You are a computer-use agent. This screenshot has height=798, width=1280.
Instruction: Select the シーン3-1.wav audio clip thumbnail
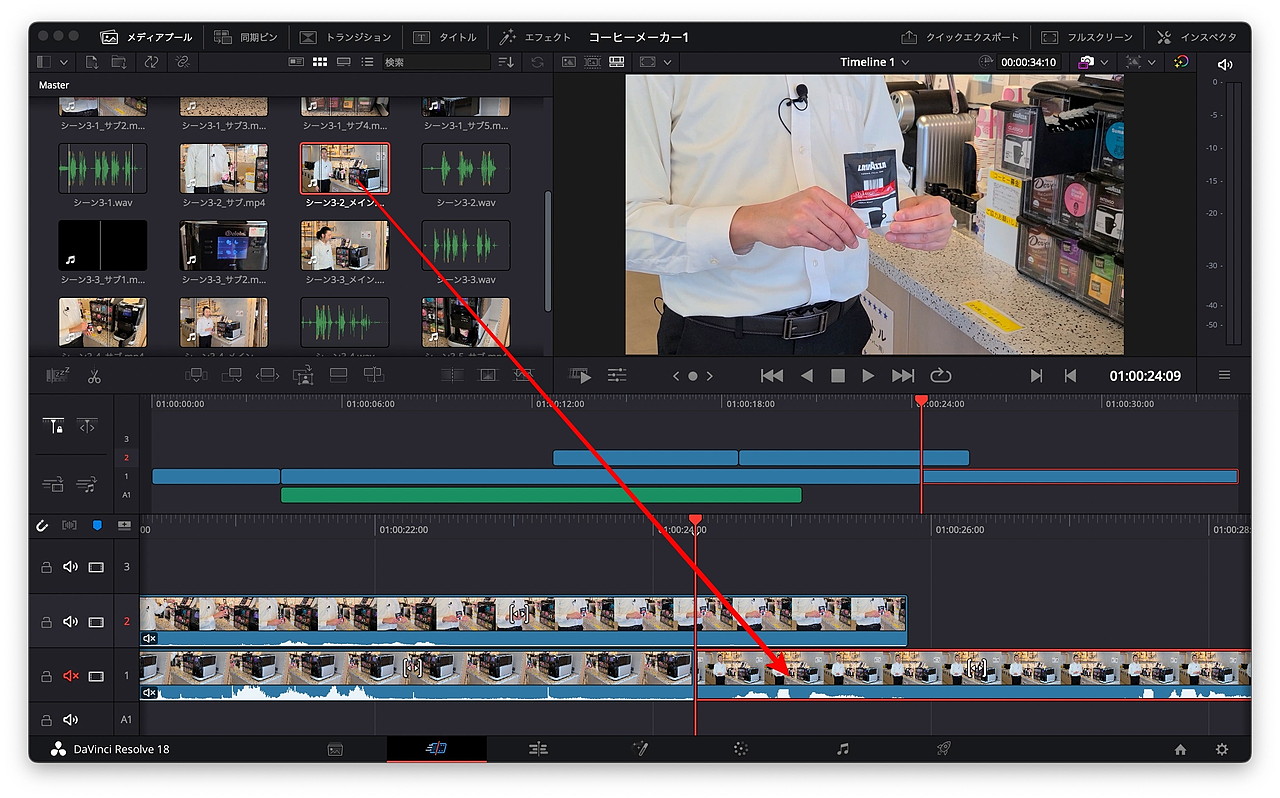click(103, 168)
